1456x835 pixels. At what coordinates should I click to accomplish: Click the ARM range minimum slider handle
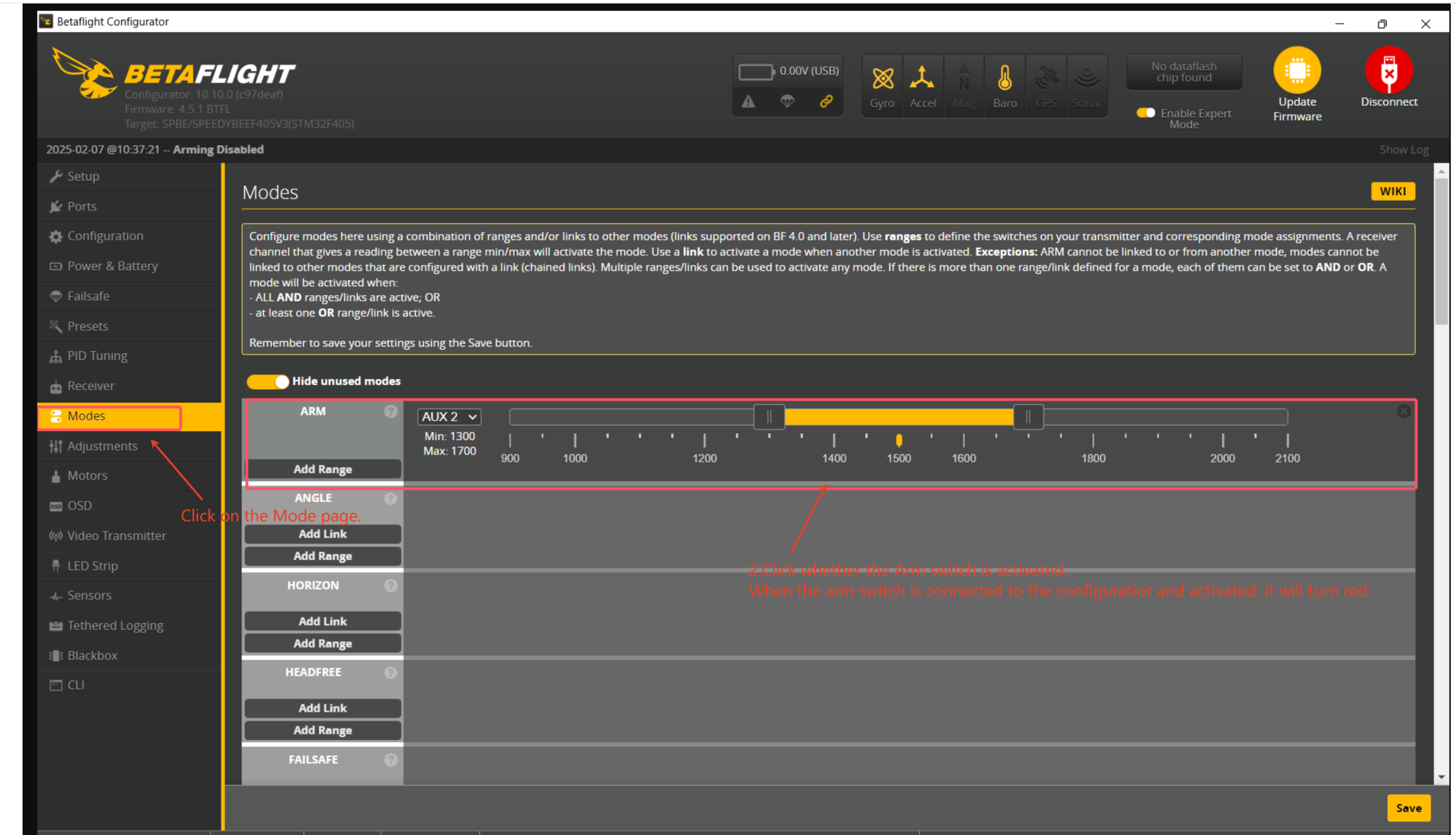coord(769,417)
